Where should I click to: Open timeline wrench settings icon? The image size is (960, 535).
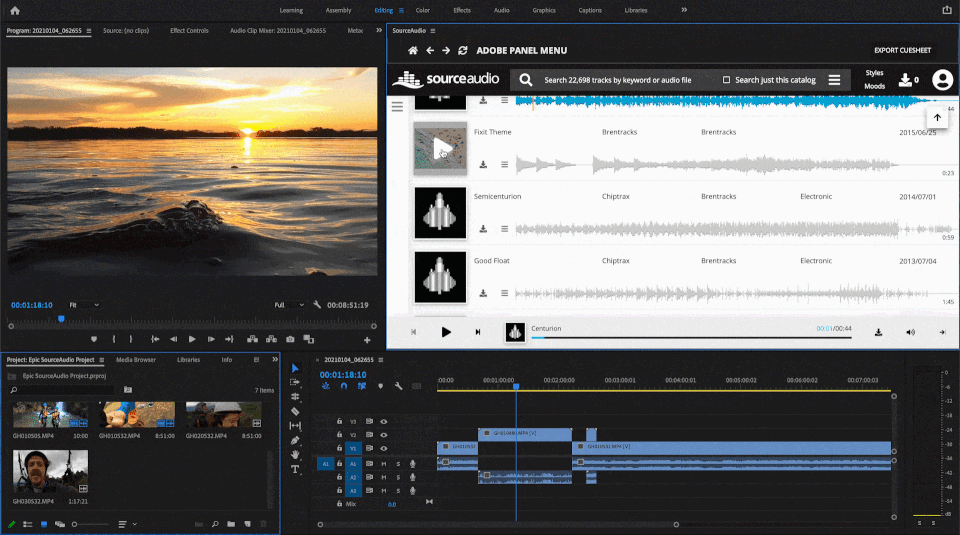[x=399, y=386]
